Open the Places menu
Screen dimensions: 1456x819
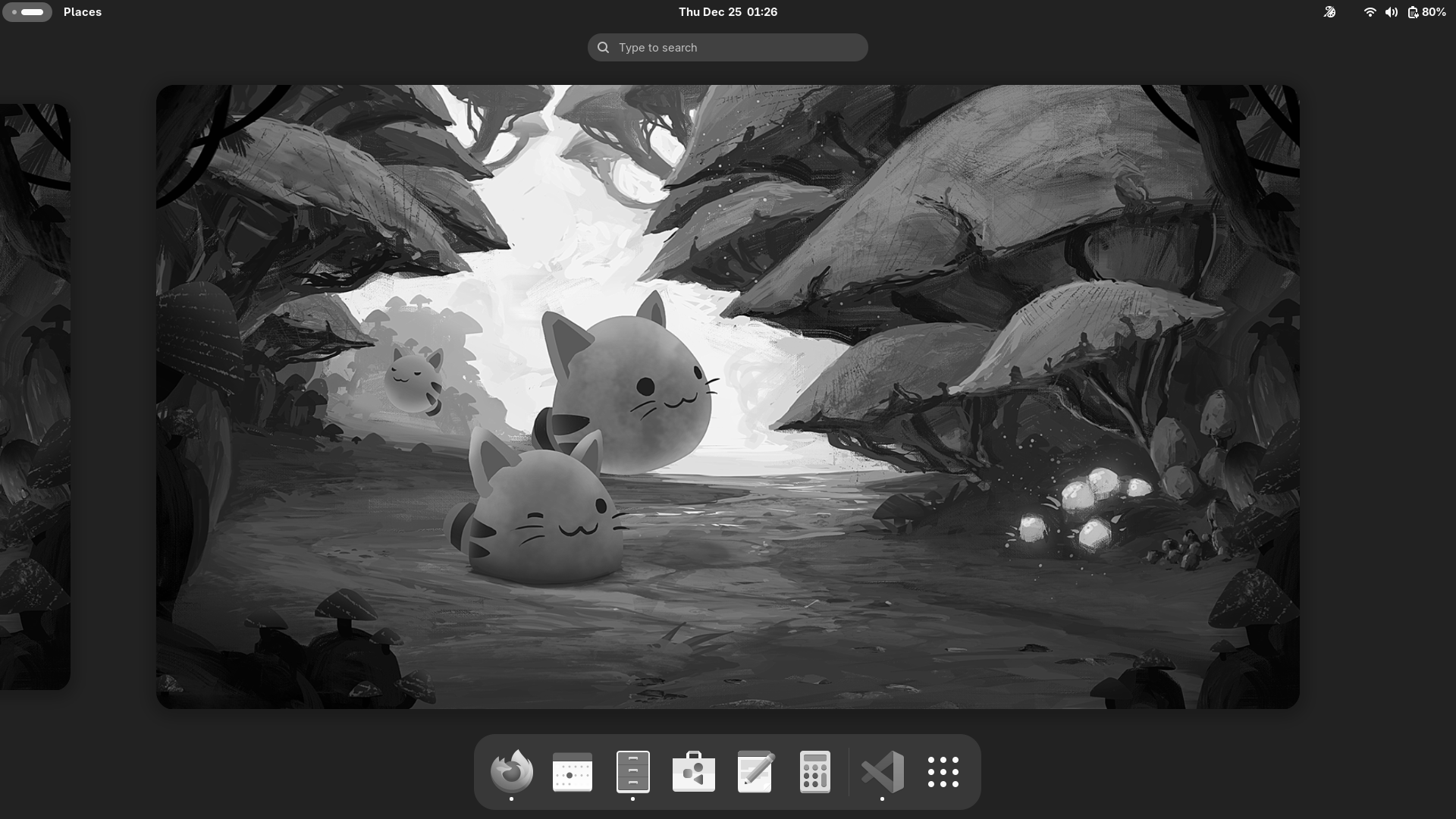[x=83, y=12]
